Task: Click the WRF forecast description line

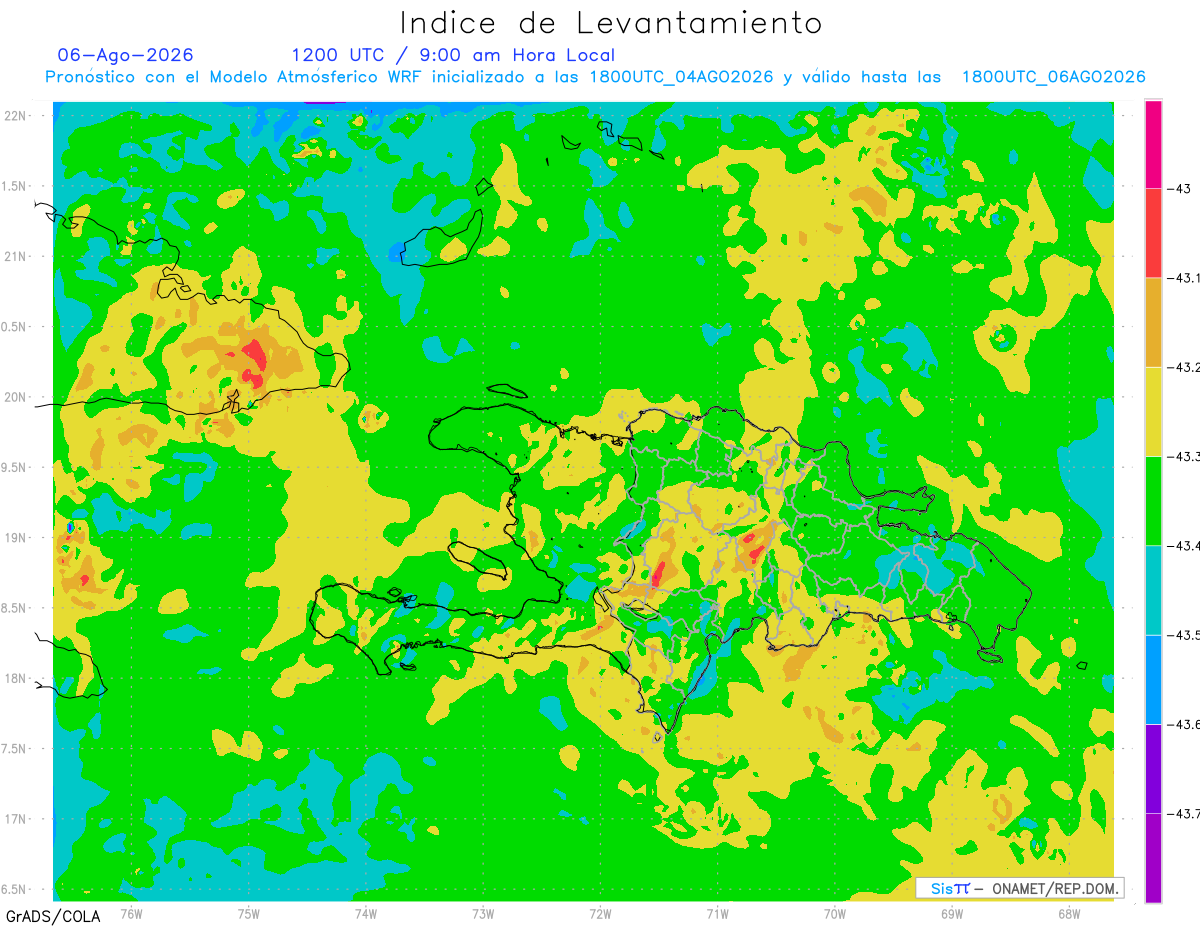Action: [x=596, y=77]
